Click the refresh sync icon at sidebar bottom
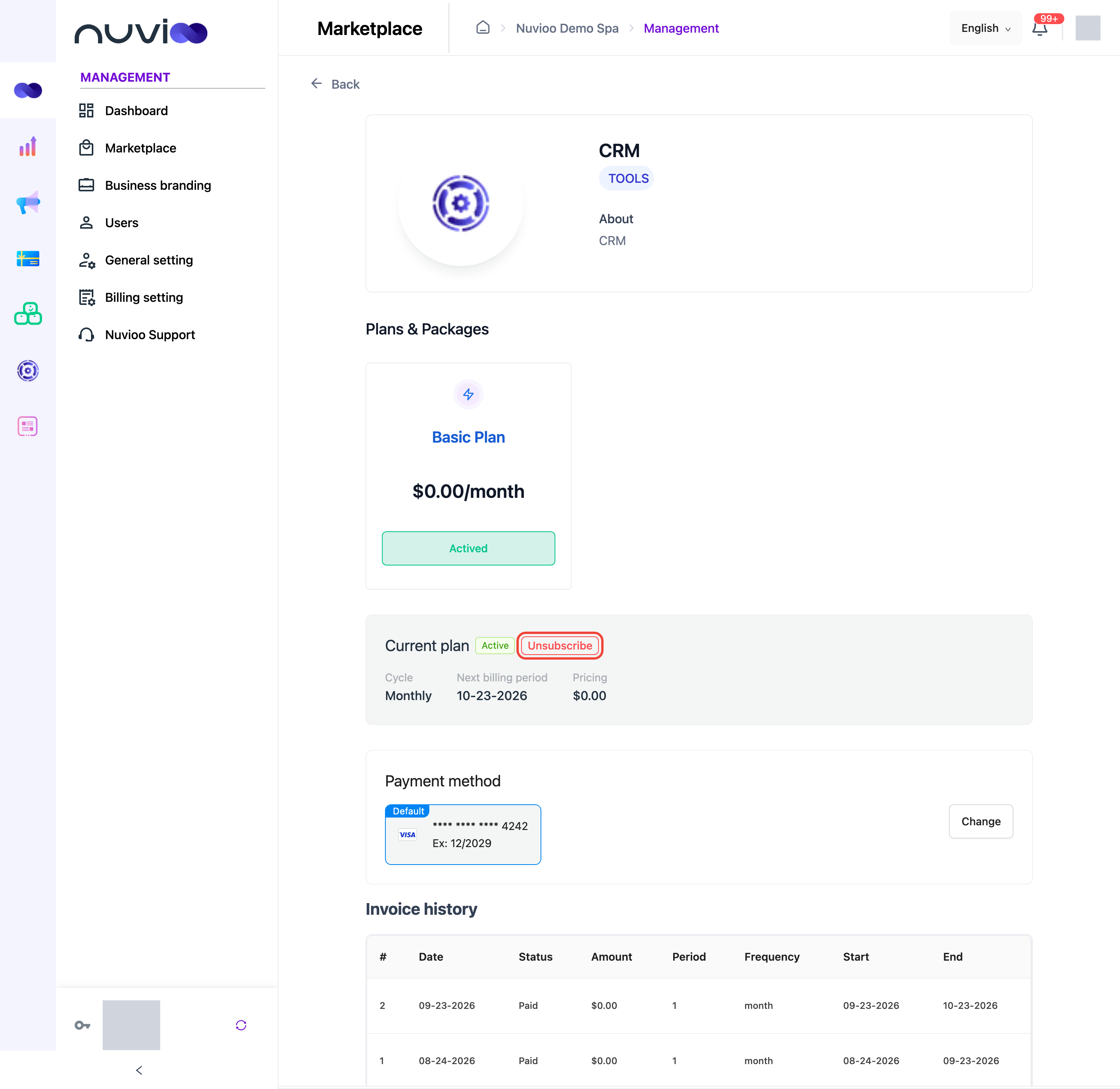Viewport: 1120px width, 1089px height. 241,1025
